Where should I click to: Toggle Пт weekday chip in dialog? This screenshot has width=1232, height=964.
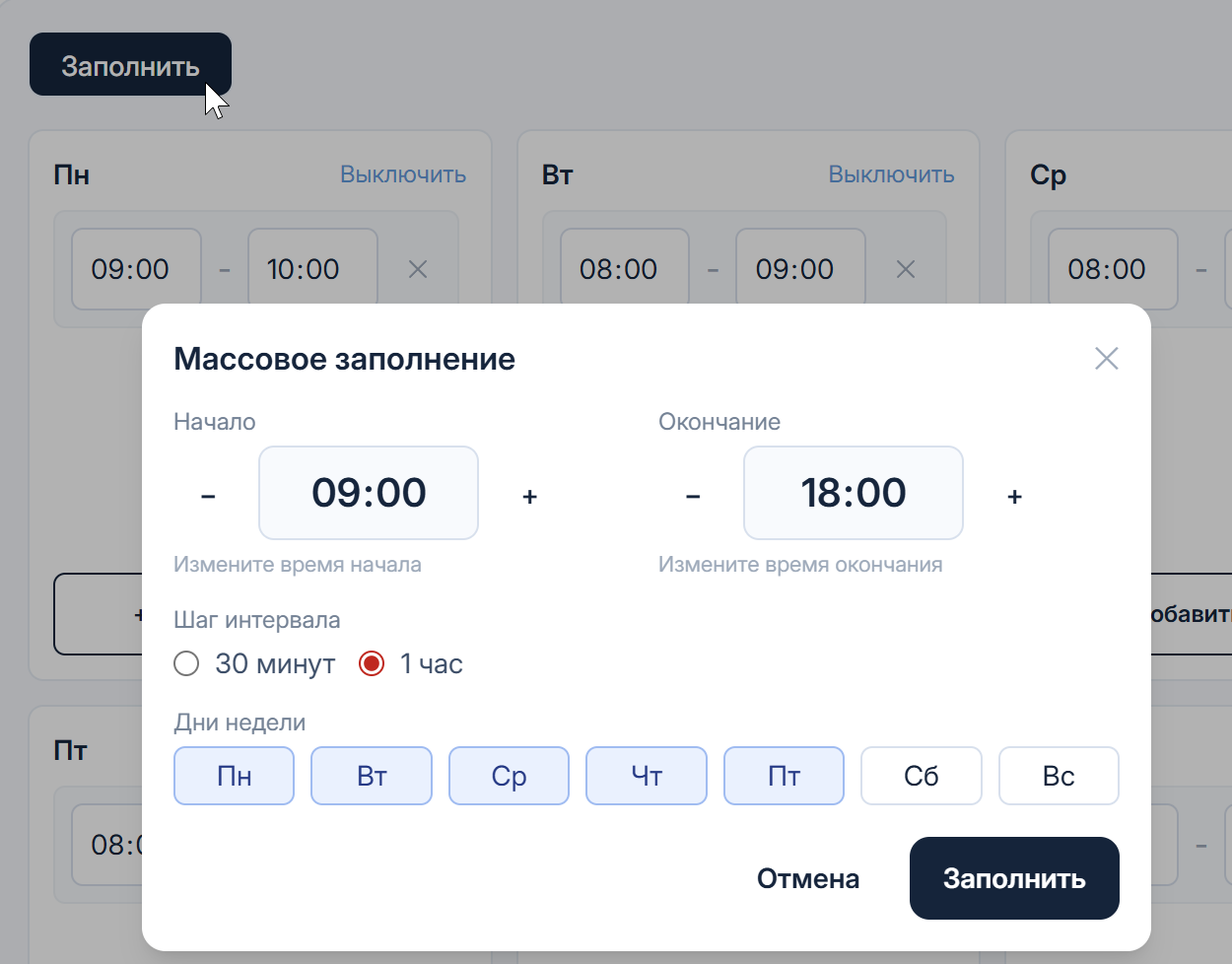click(784, 776)
